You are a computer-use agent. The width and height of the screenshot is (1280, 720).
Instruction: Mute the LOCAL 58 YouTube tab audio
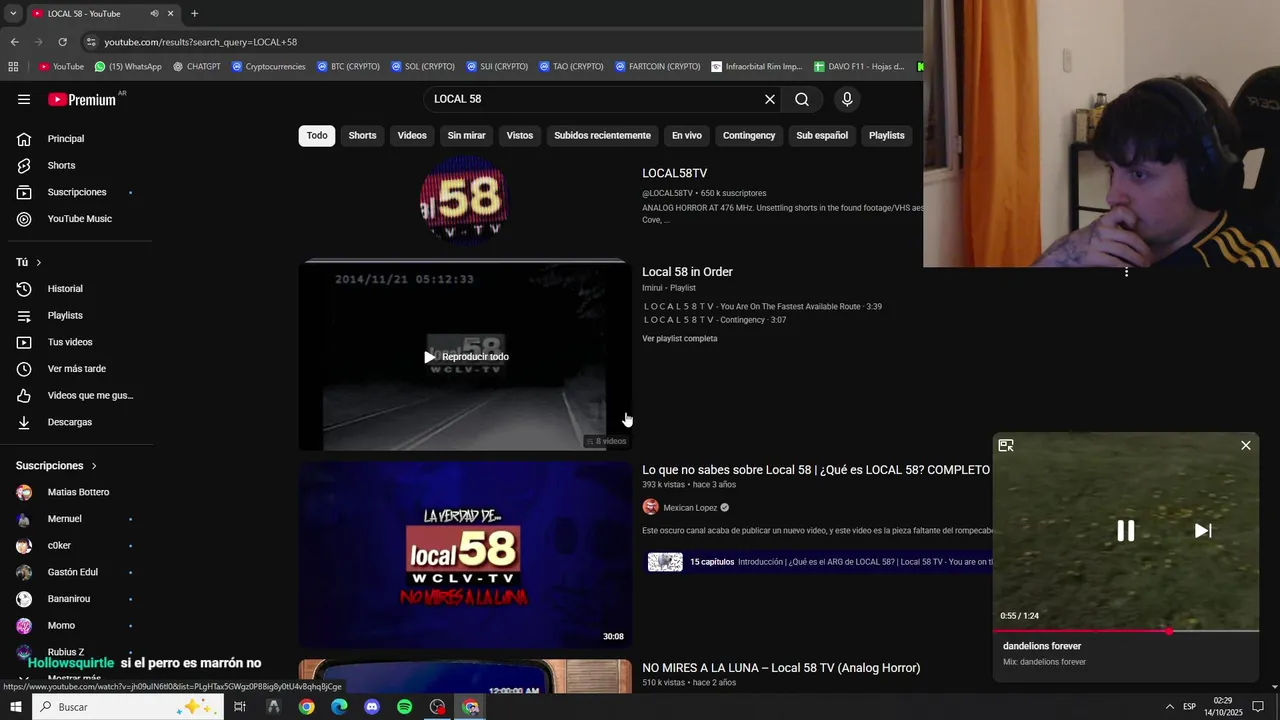point(154,14)
